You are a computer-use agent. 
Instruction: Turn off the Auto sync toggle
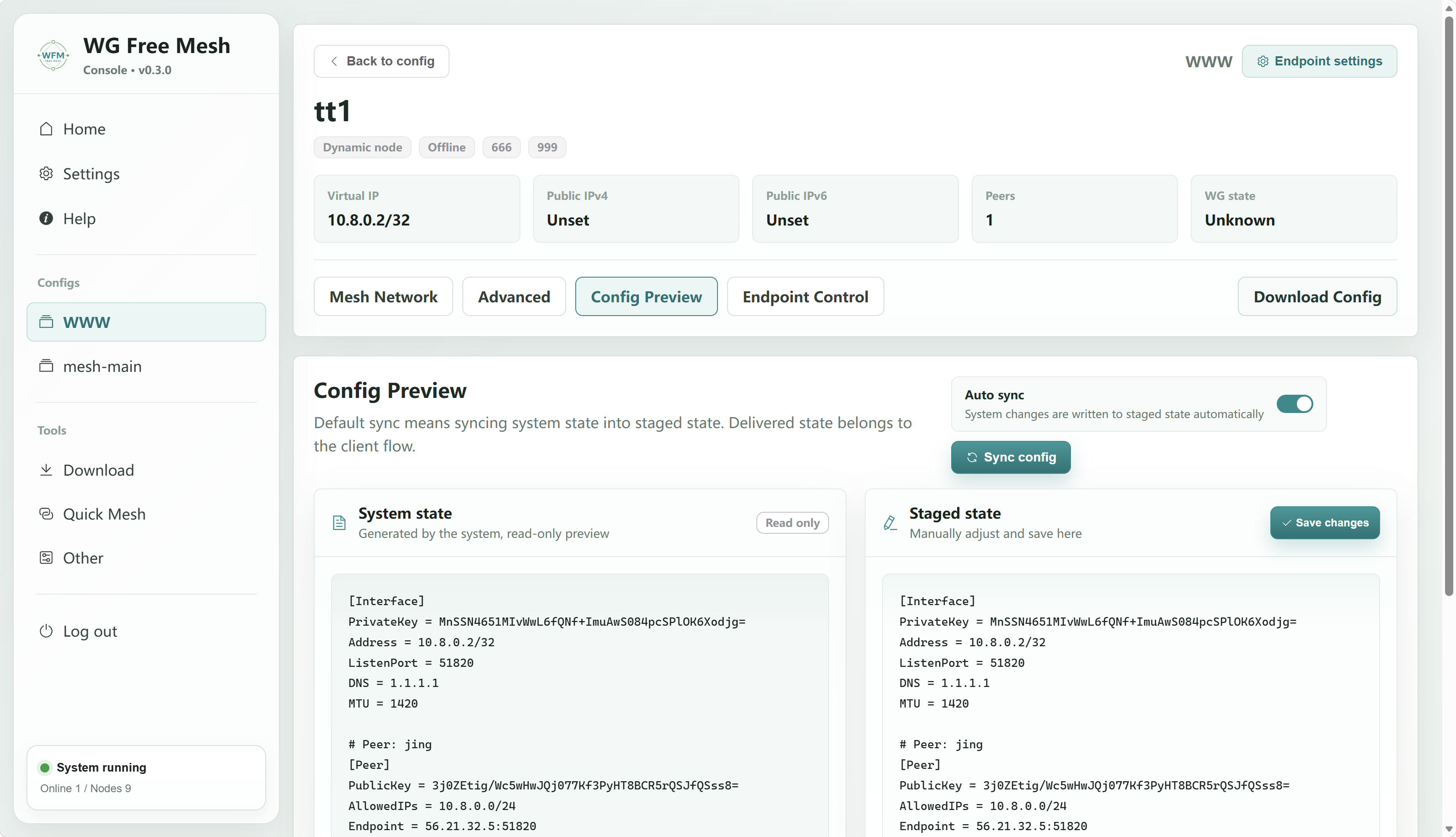(x=1295, y=403)
